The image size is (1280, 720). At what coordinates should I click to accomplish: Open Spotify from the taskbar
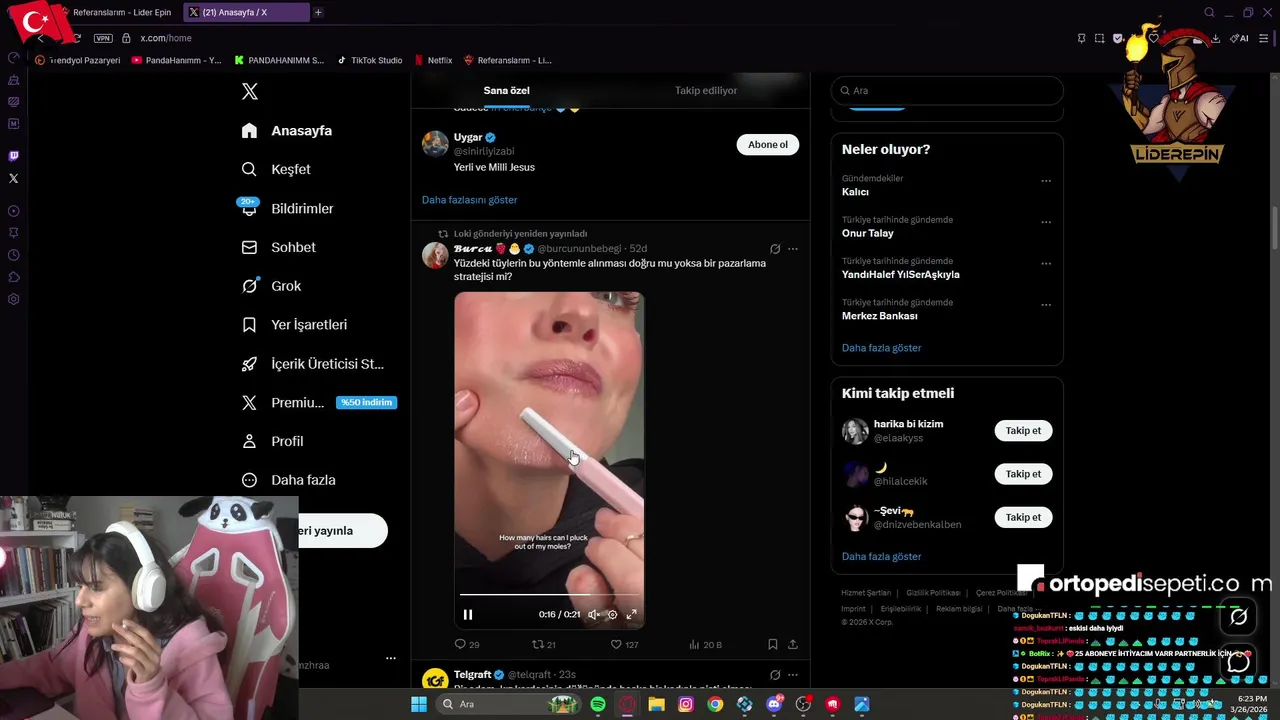click(598, 704)
